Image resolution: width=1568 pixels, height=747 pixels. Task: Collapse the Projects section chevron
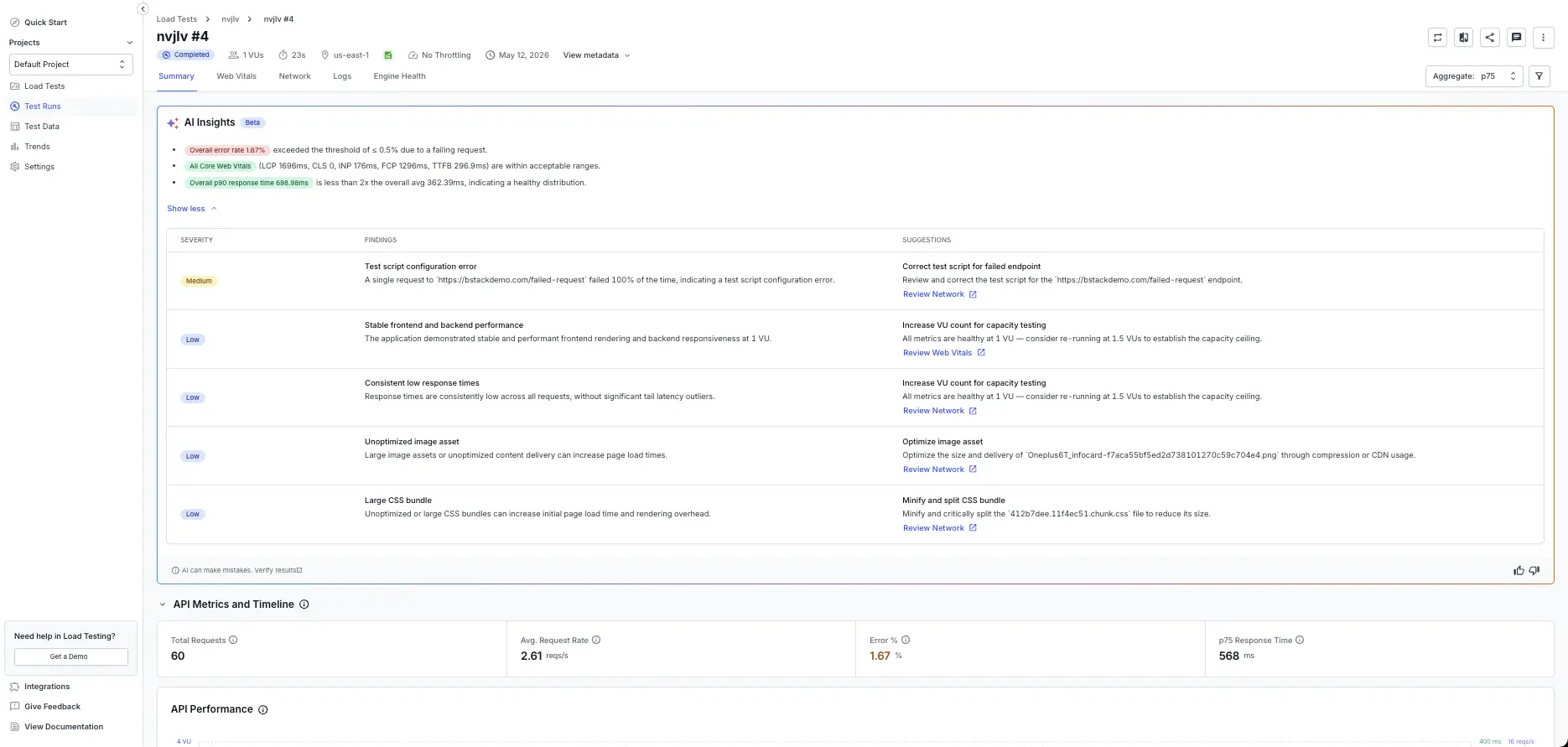click(129, 43)
